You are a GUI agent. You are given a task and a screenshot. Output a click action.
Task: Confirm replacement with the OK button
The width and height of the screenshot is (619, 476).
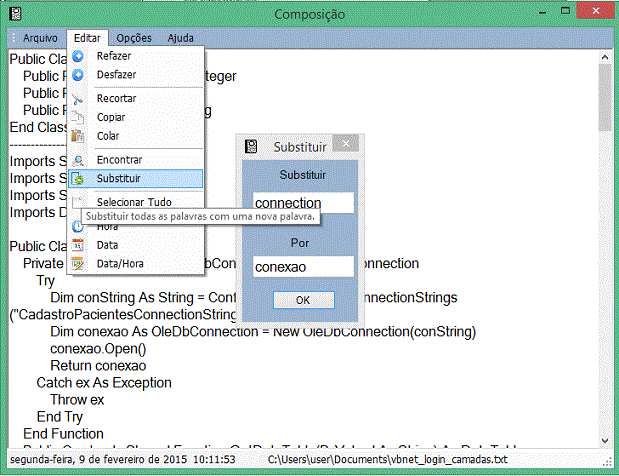tap(304, 300)
